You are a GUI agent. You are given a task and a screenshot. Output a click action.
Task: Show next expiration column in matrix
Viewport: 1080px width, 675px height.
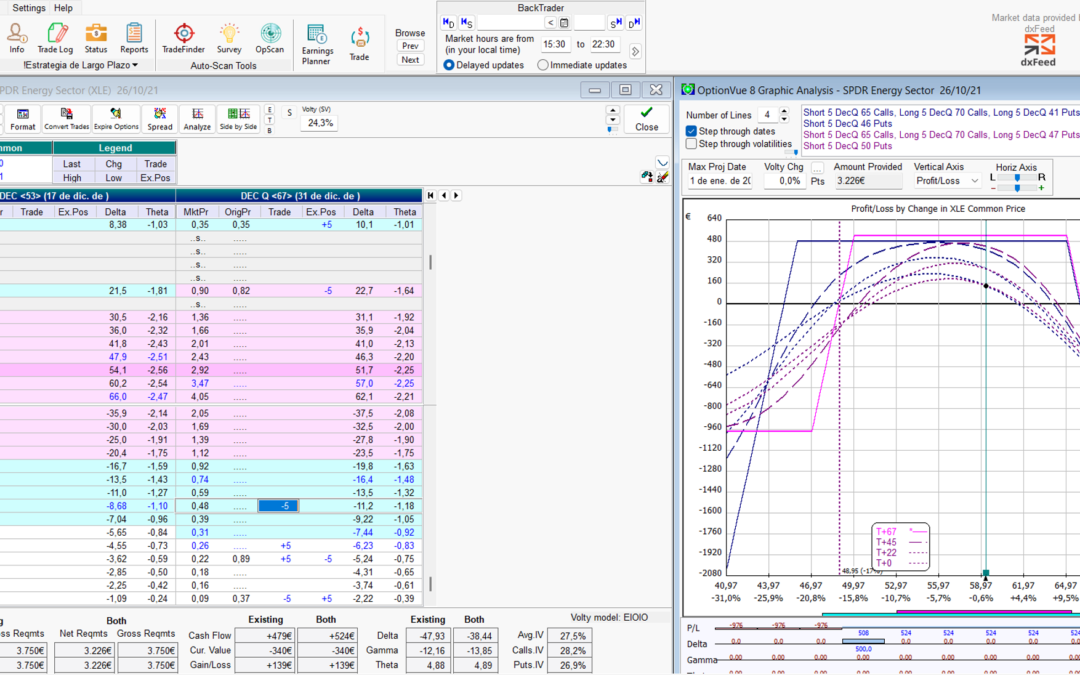pos(456,196)
